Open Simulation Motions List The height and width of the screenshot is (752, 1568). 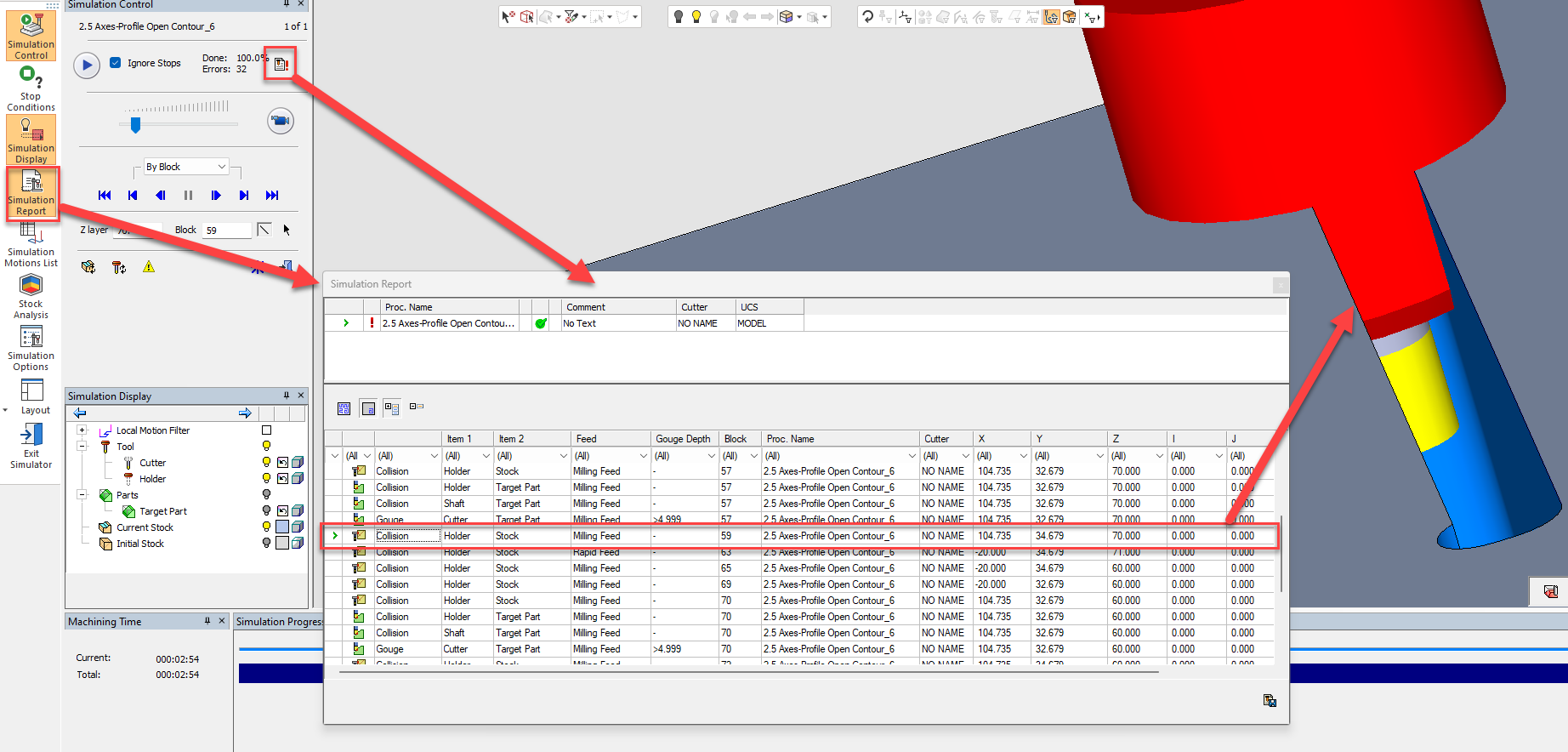coord(31,244)
